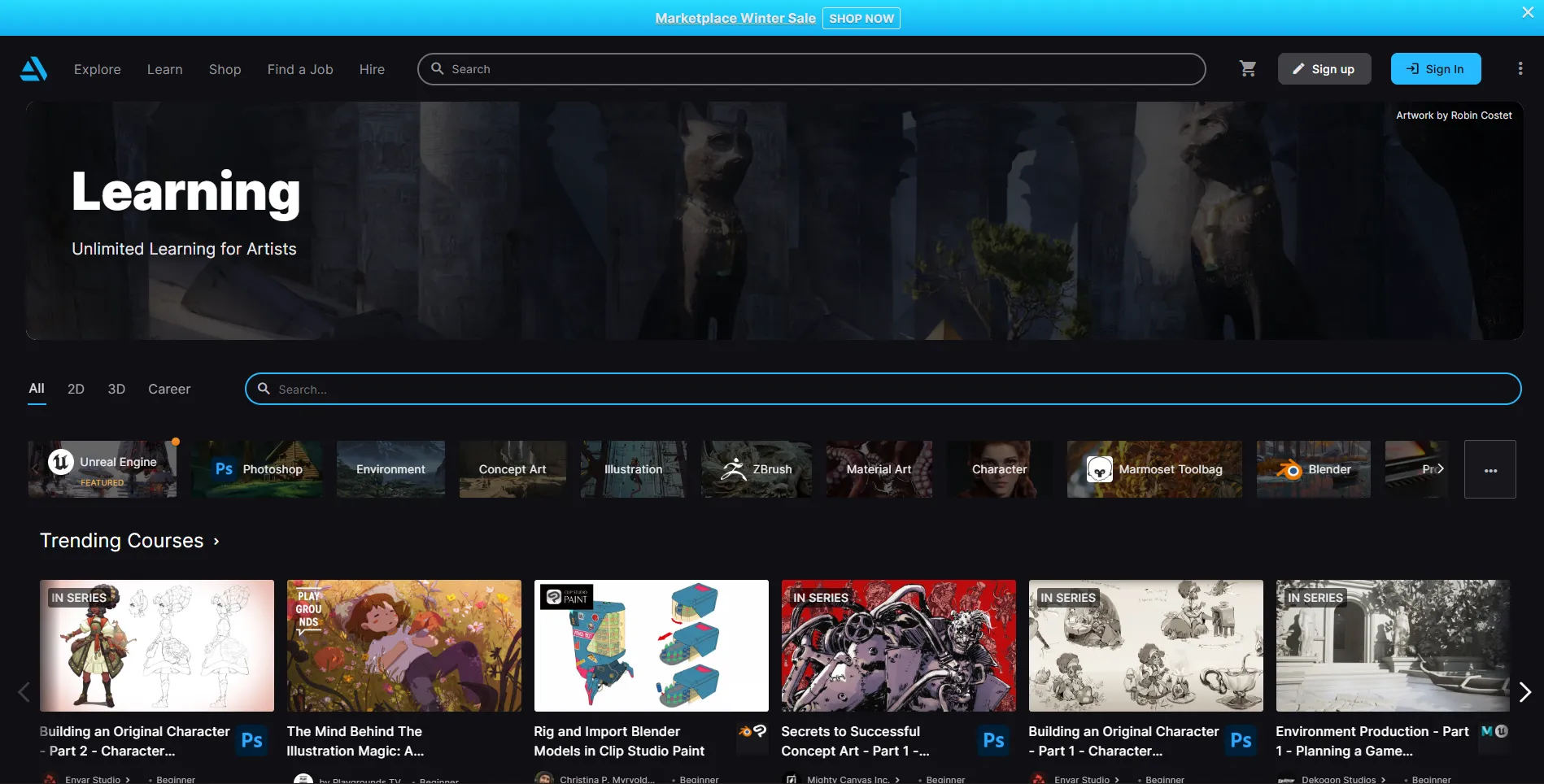
Task: Expand the Trending Courses section
Action: tap(130, 541)
